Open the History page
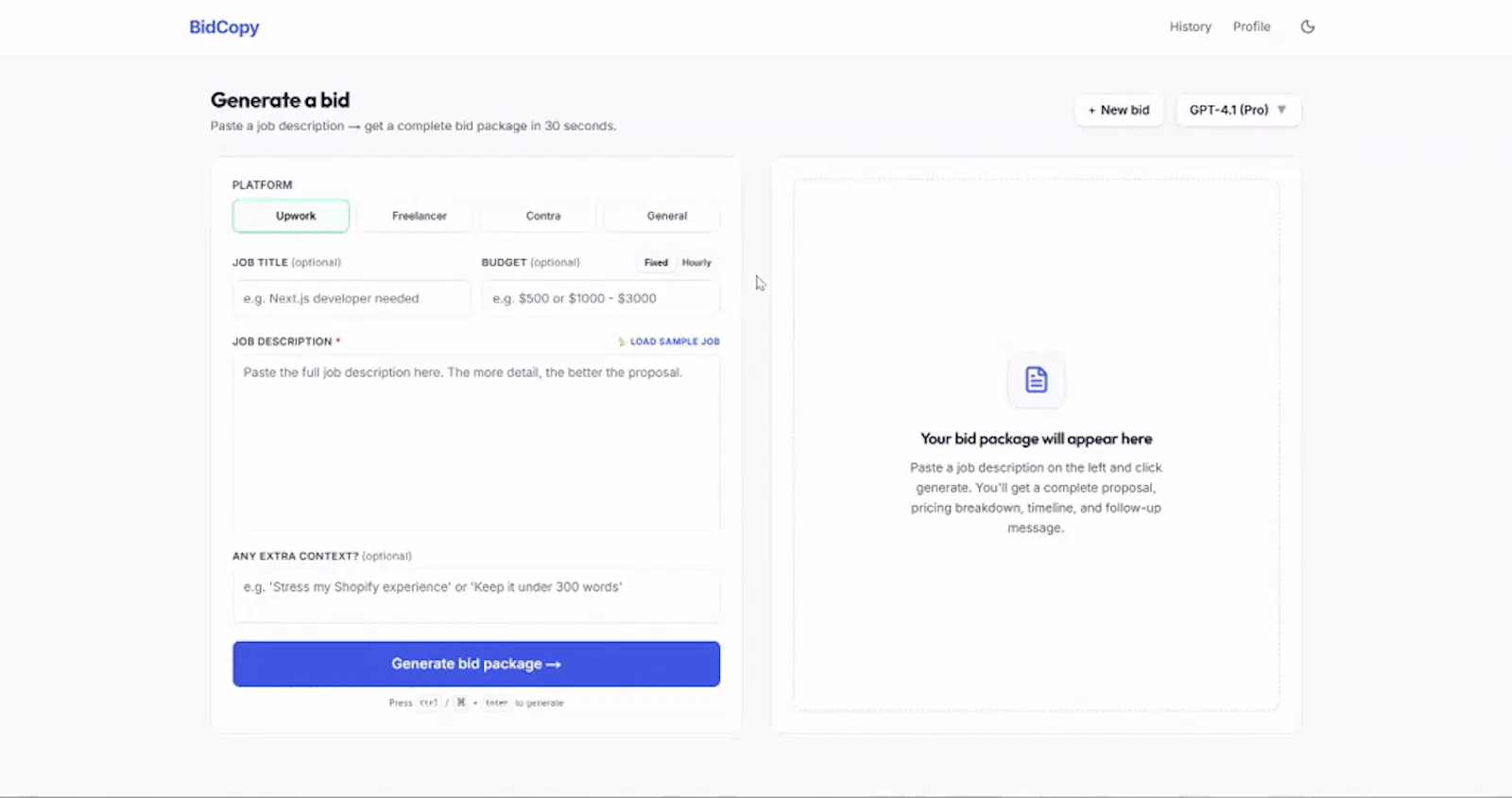The width and height of the screenshot is (1512, 798). (x=1190, y=26)
